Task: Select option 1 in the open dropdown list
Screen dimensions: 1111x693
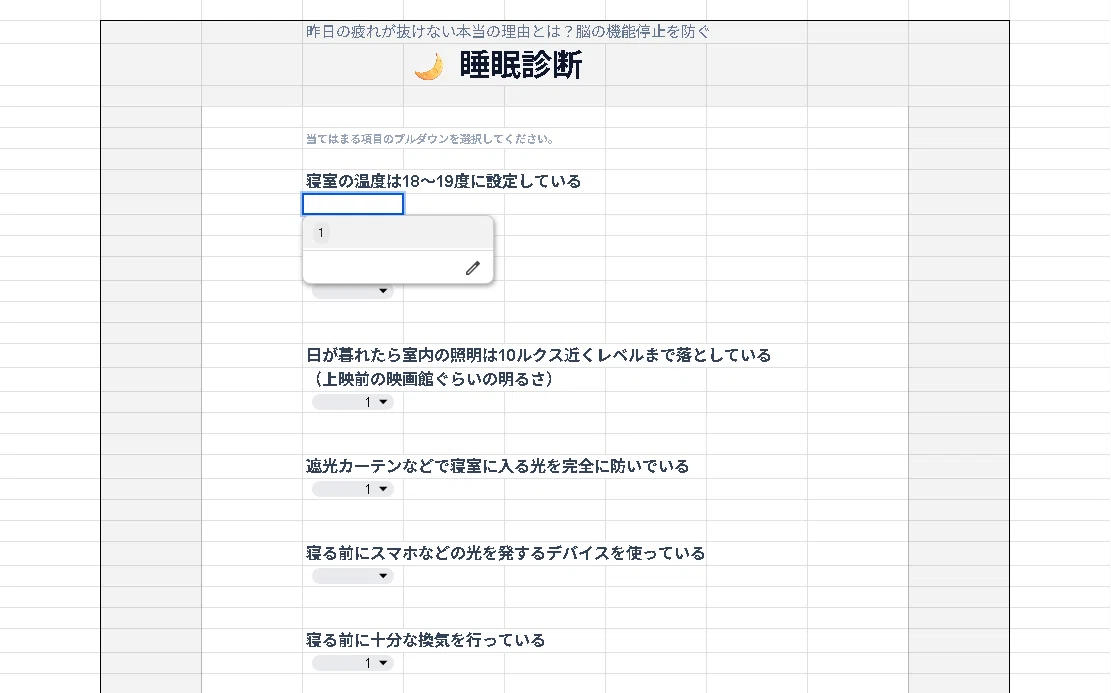Action: [397, 232]
